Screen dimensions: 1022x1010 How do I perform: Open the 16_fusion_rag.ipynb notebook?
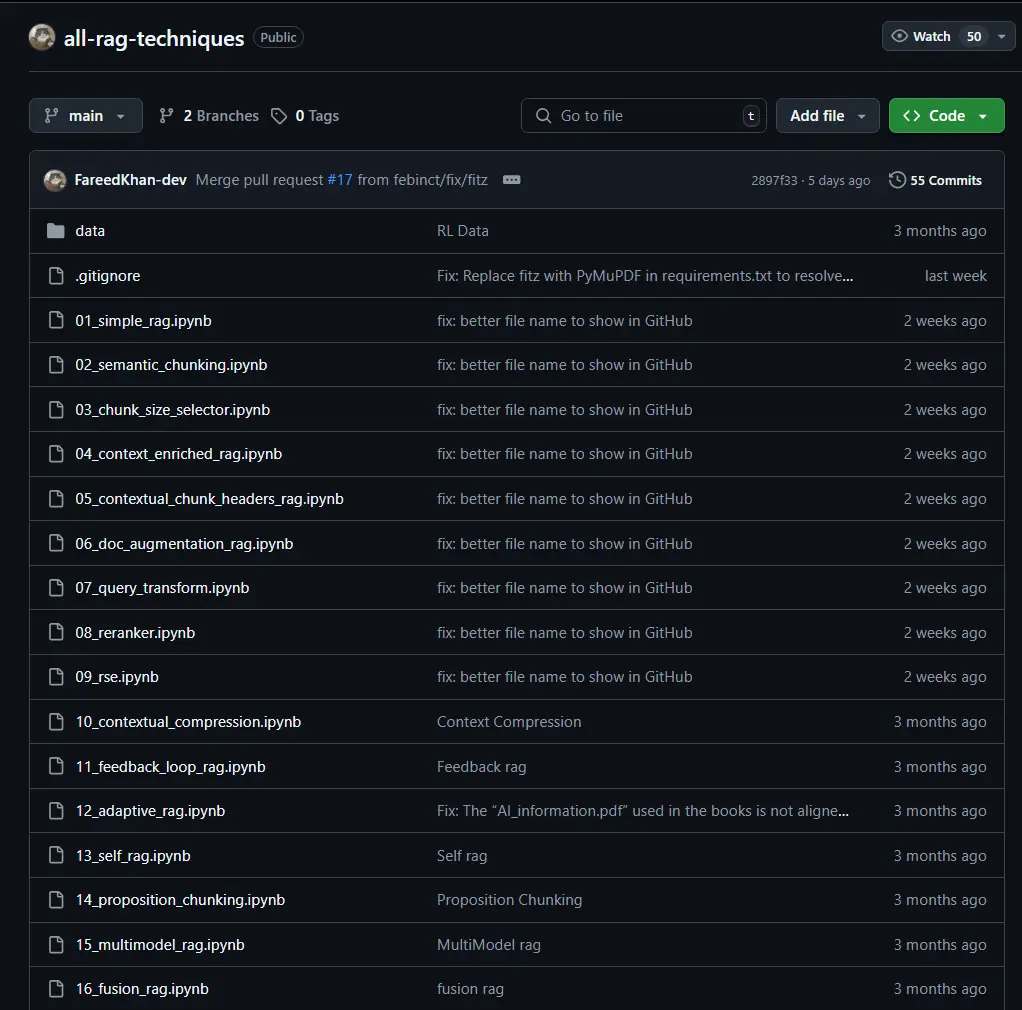[142, 989]
